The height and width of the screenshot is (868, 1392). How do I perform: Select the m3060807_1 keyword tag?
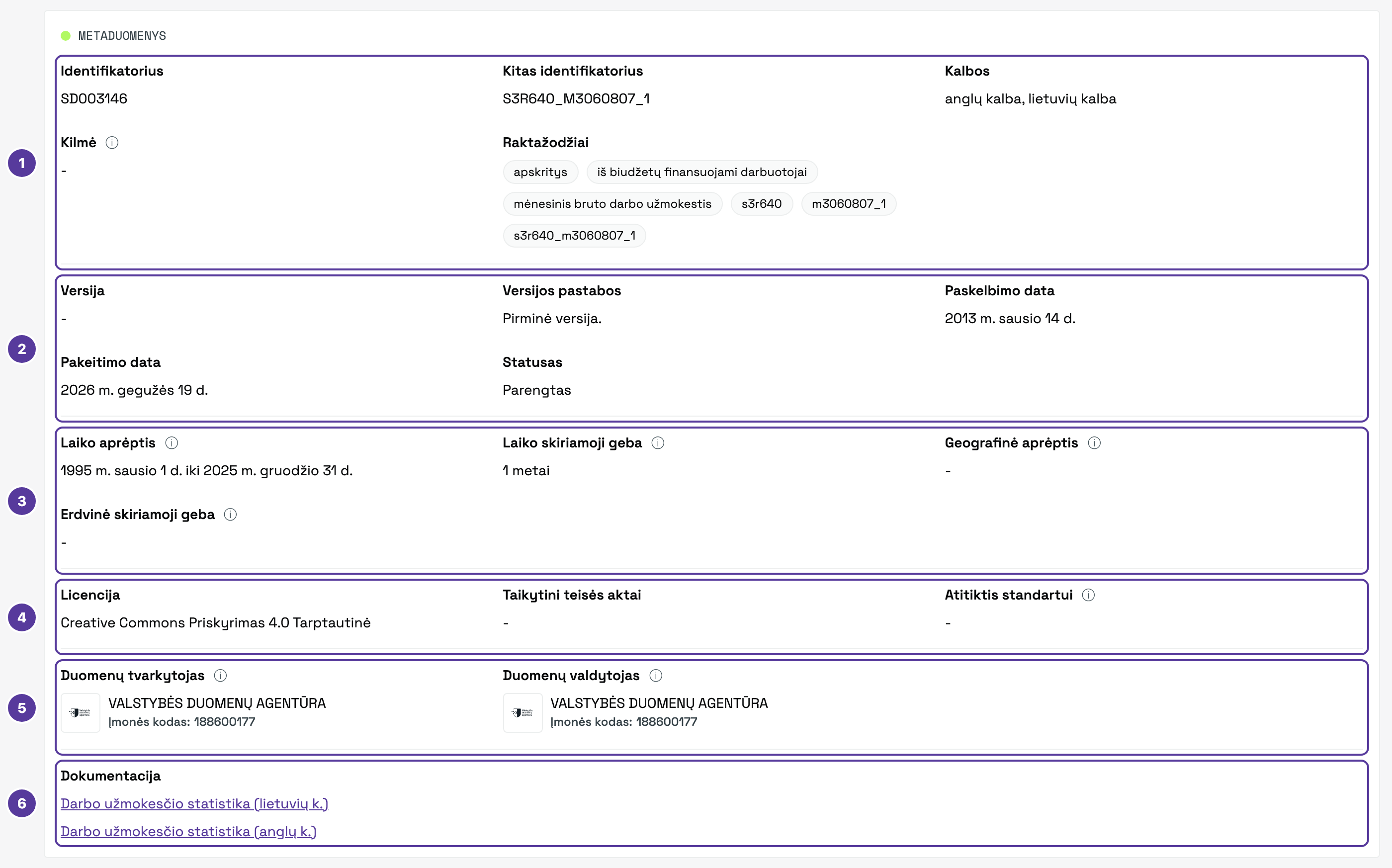pos(849,204)
